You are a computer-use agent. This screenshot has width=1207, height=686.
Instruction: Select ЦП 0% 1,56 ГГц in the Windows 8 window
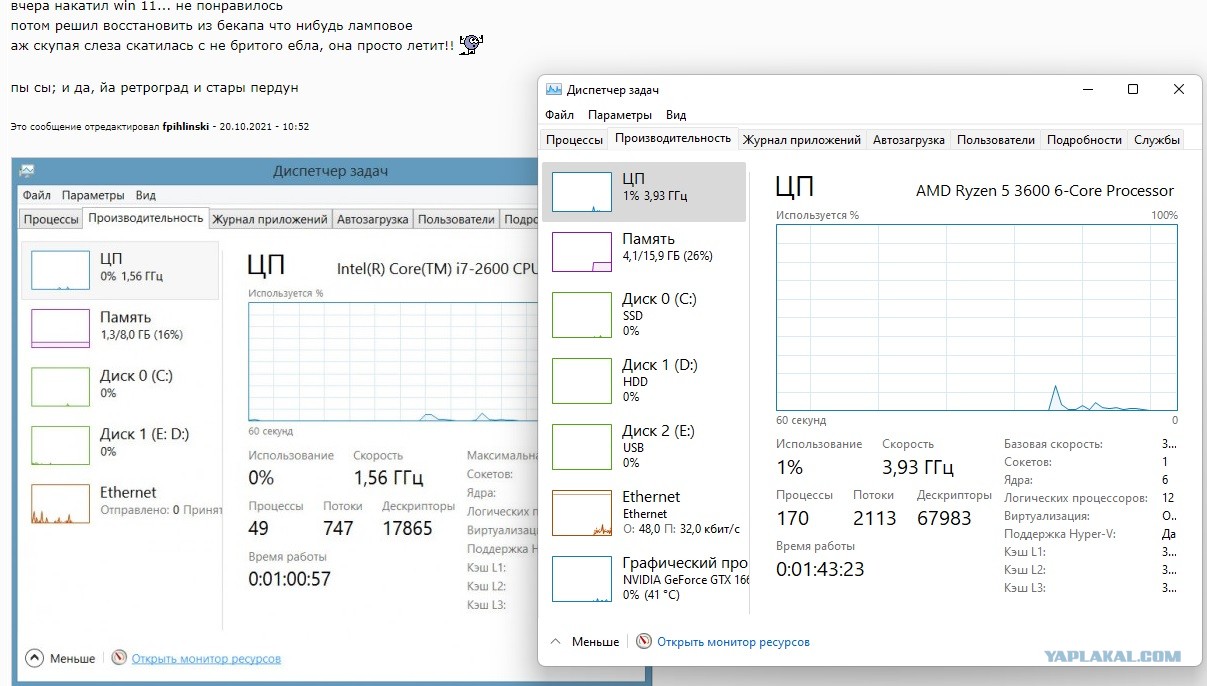[120, 270]
